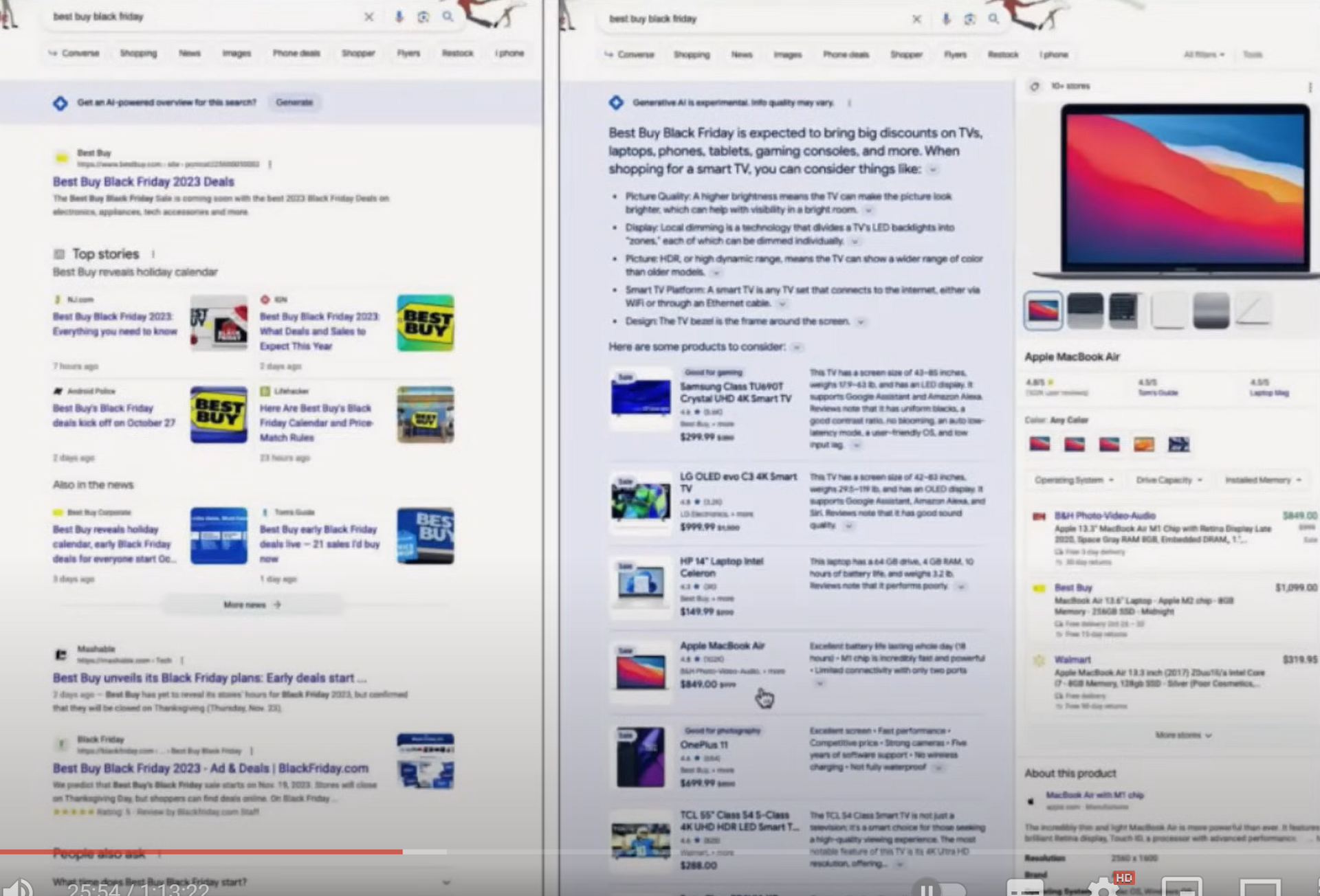The width and height of the screenshot is (1320, 896).
Task: Select the Restock tab in the right page
Action: point(1003,55)
